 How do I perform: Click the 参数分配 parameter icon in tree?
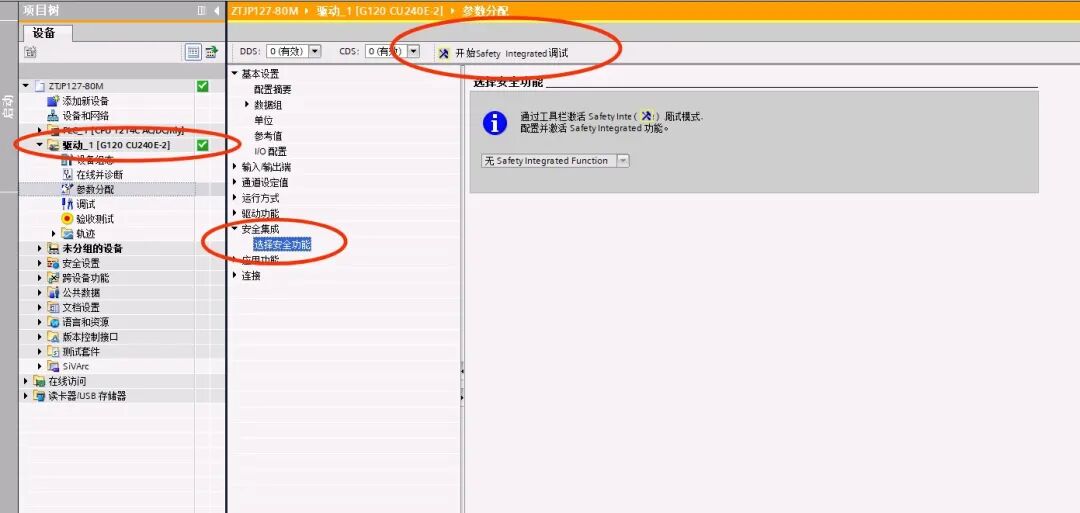pyautogui.click(x=68, y=189)
